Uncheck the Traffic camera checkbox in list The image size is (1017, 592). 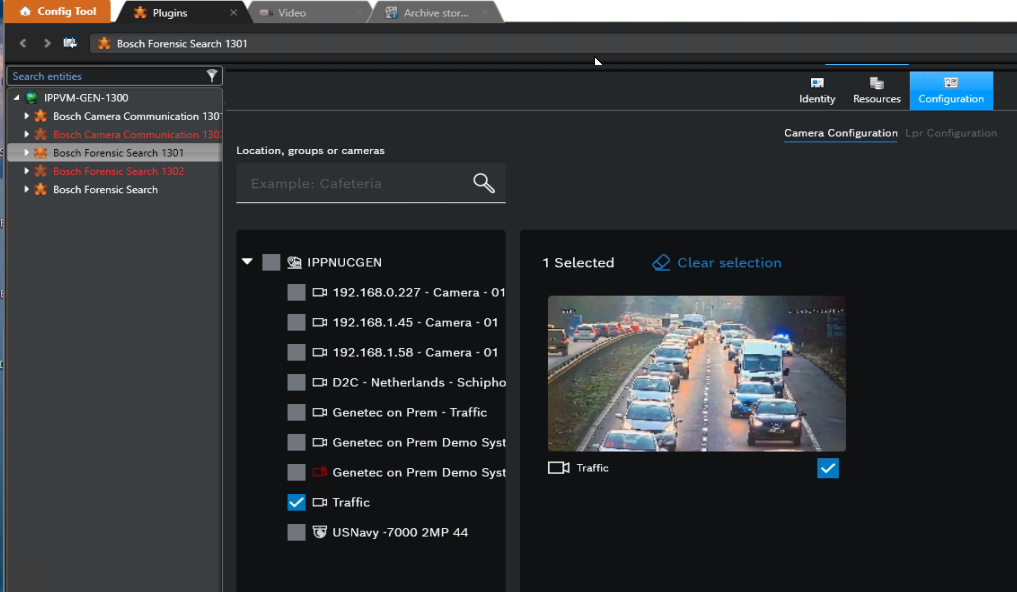coord(296,502)
